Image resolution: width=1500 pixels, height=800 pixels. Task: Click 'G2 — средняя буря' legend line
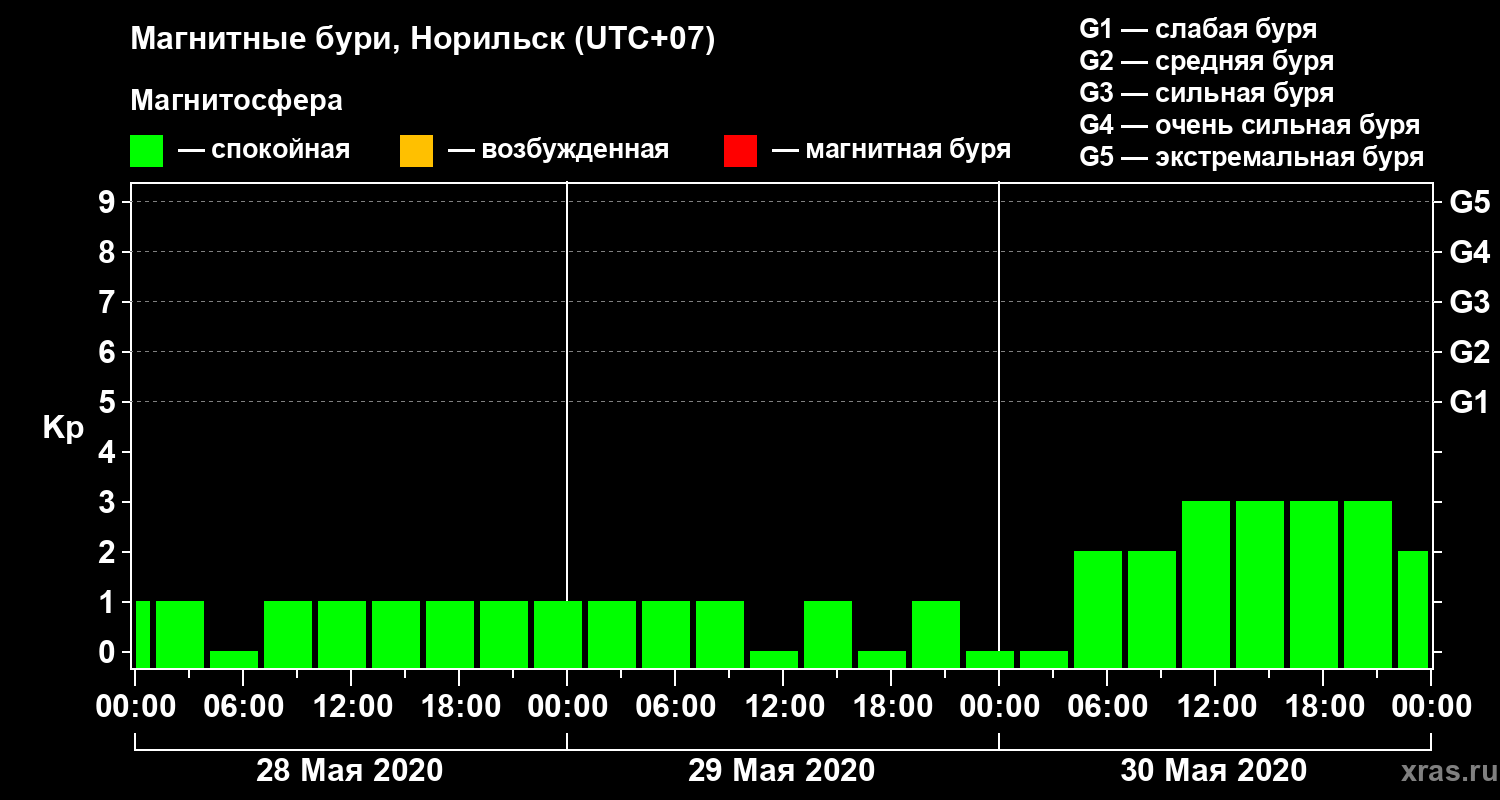pyautogui.click(x=1206, y=61)
